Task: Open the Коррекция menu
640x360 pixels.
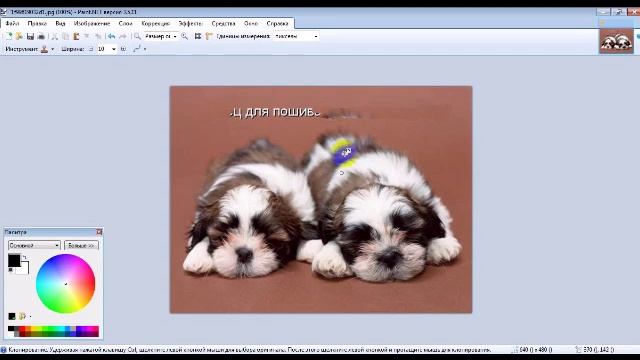Action: (156, 24)
